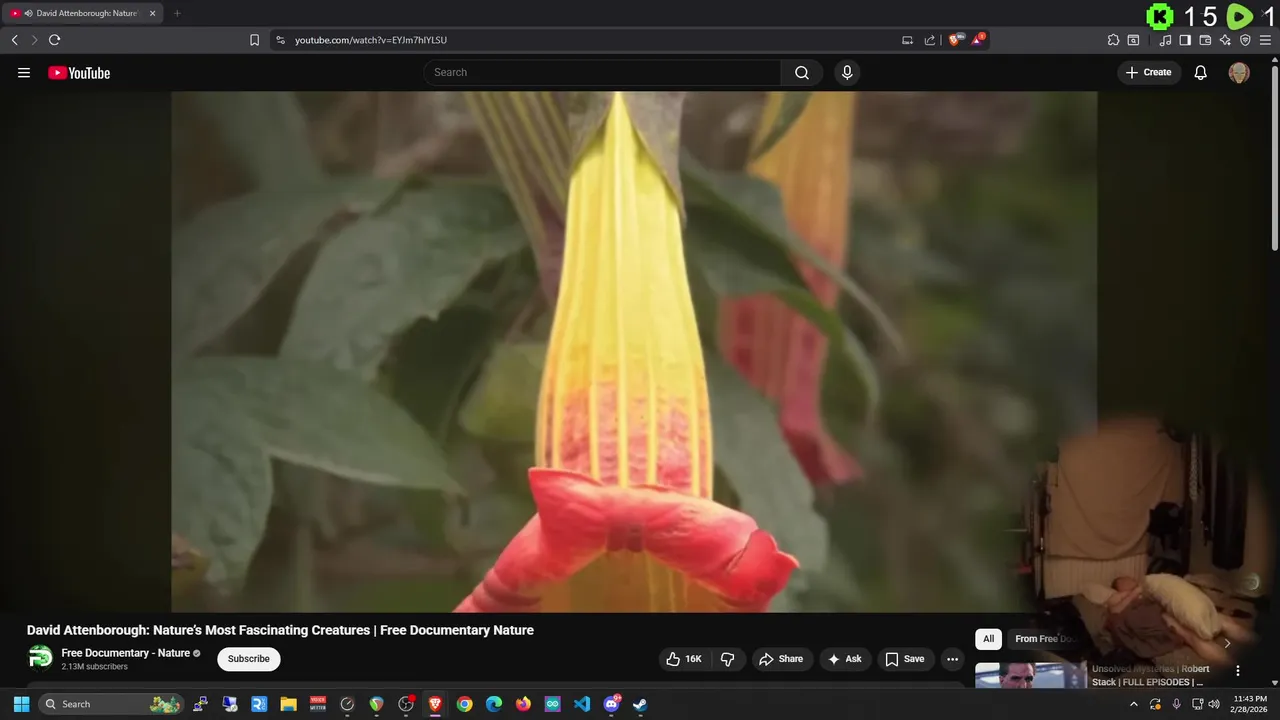The image size is (1280, 720).
Task: Click the Windows taskbar Search box
Action: (x=112, y=704)
